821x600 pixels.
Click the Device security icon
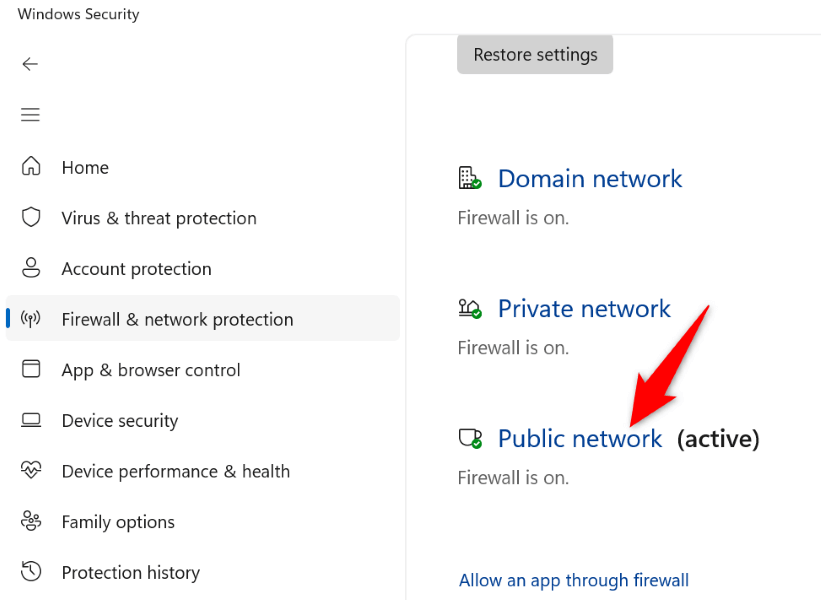30,420
